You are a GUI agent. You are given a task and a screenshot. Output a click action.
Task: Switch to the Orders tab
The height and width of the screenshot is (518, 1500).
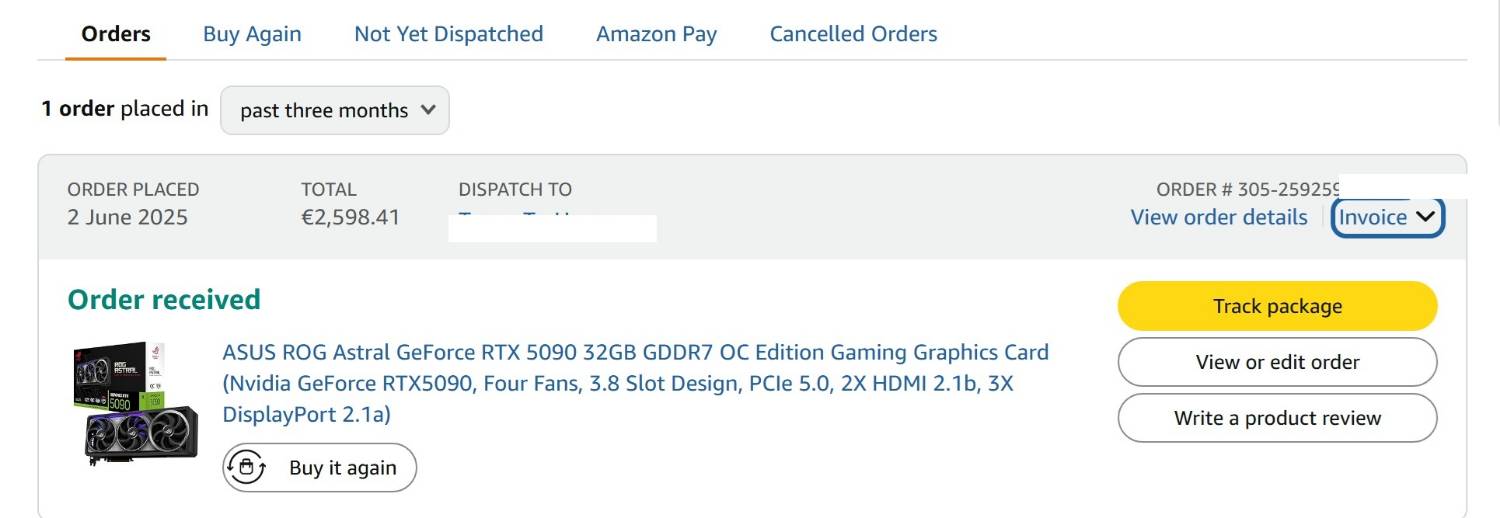point(116,34)
